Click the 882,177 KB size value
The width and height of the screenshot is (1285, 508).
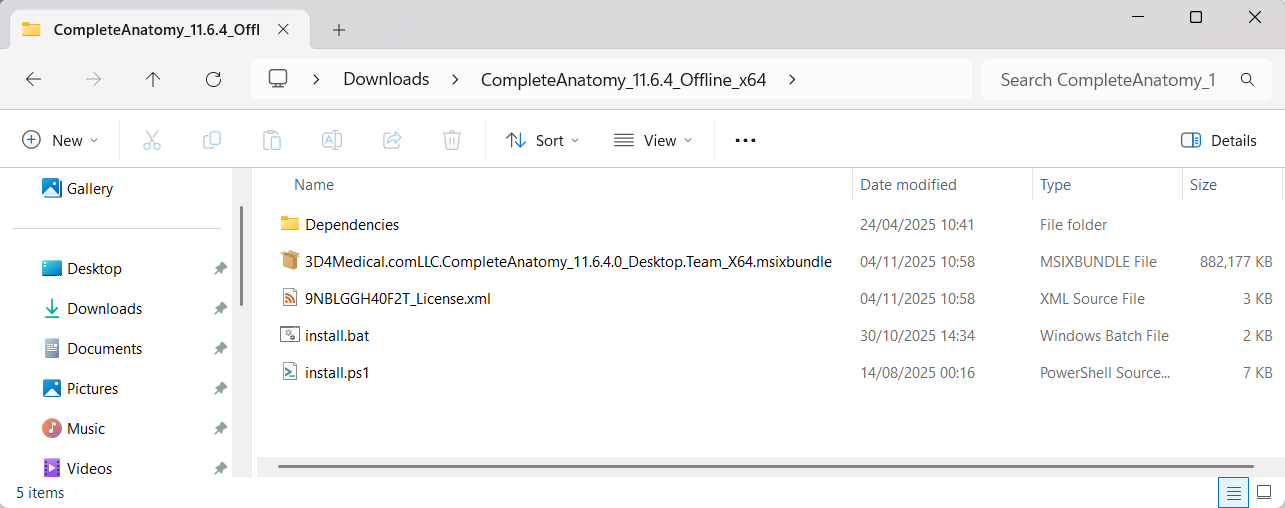click(1236, 262)
